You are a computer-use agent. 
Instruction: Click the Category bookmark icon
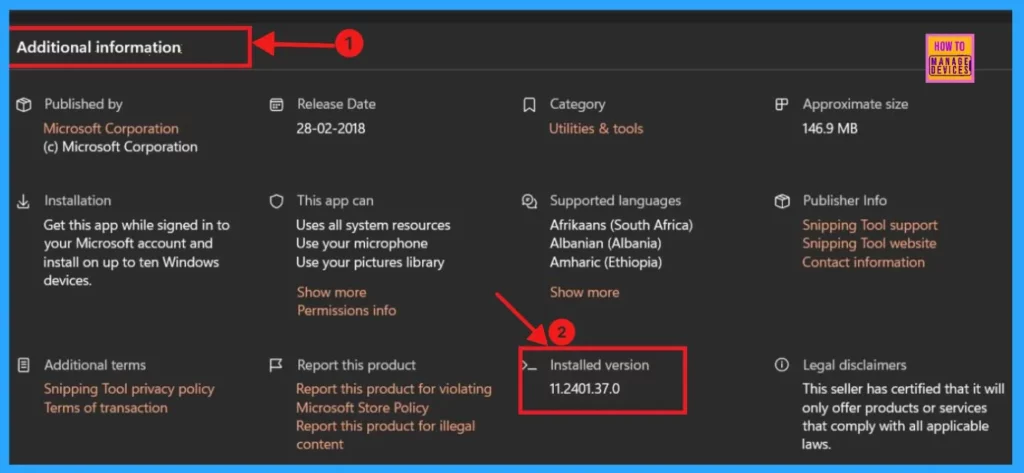pyautogui.click(x=530, y=105)
